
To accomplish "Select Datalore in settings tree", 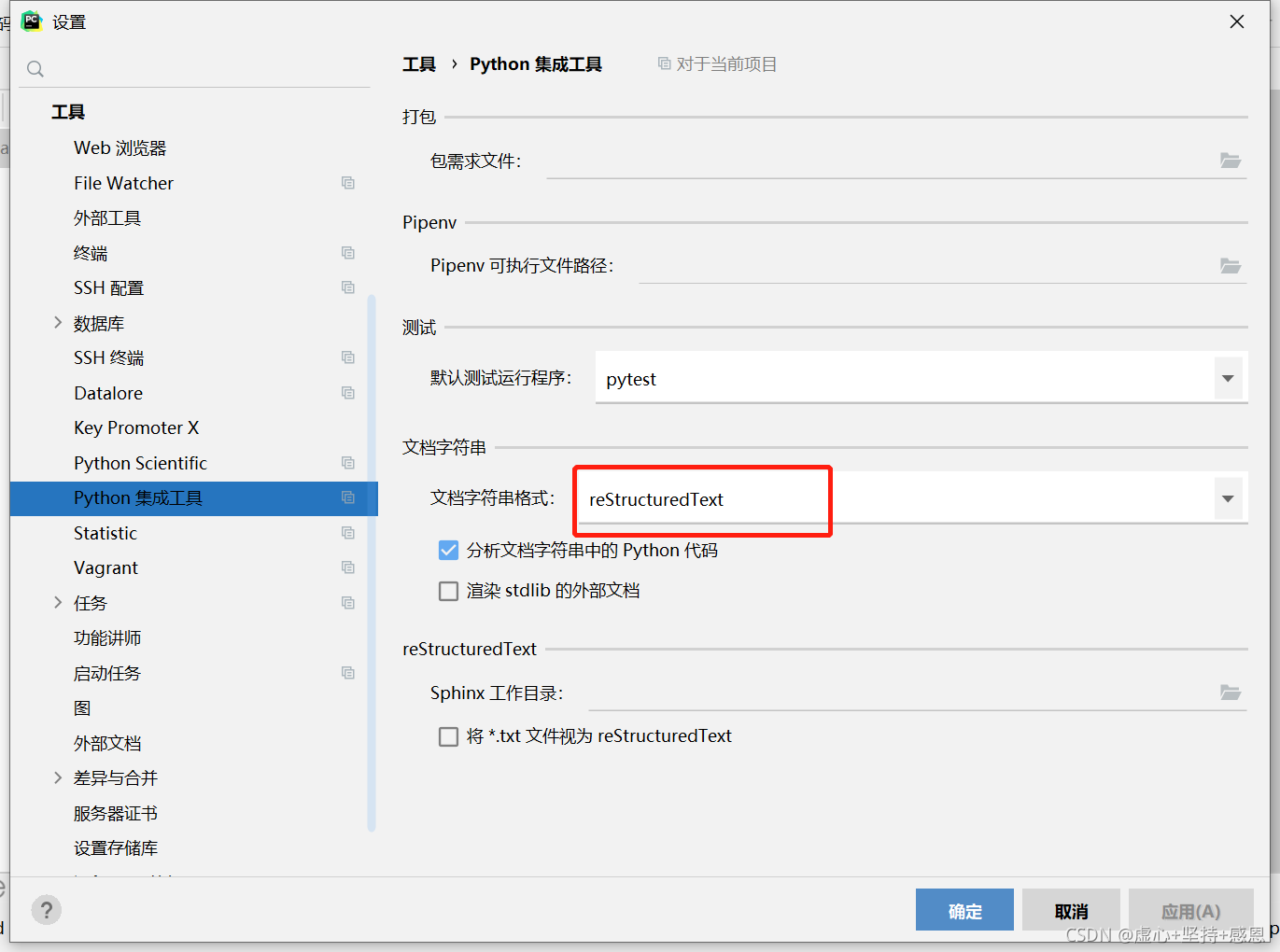I will (108, 393).
